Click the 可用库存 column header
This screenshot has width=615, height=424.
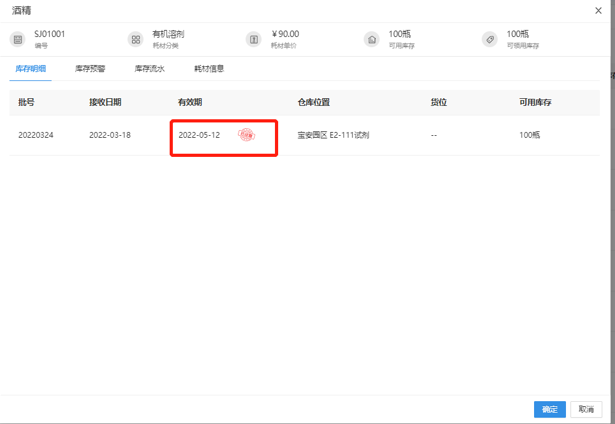point(535,102)
